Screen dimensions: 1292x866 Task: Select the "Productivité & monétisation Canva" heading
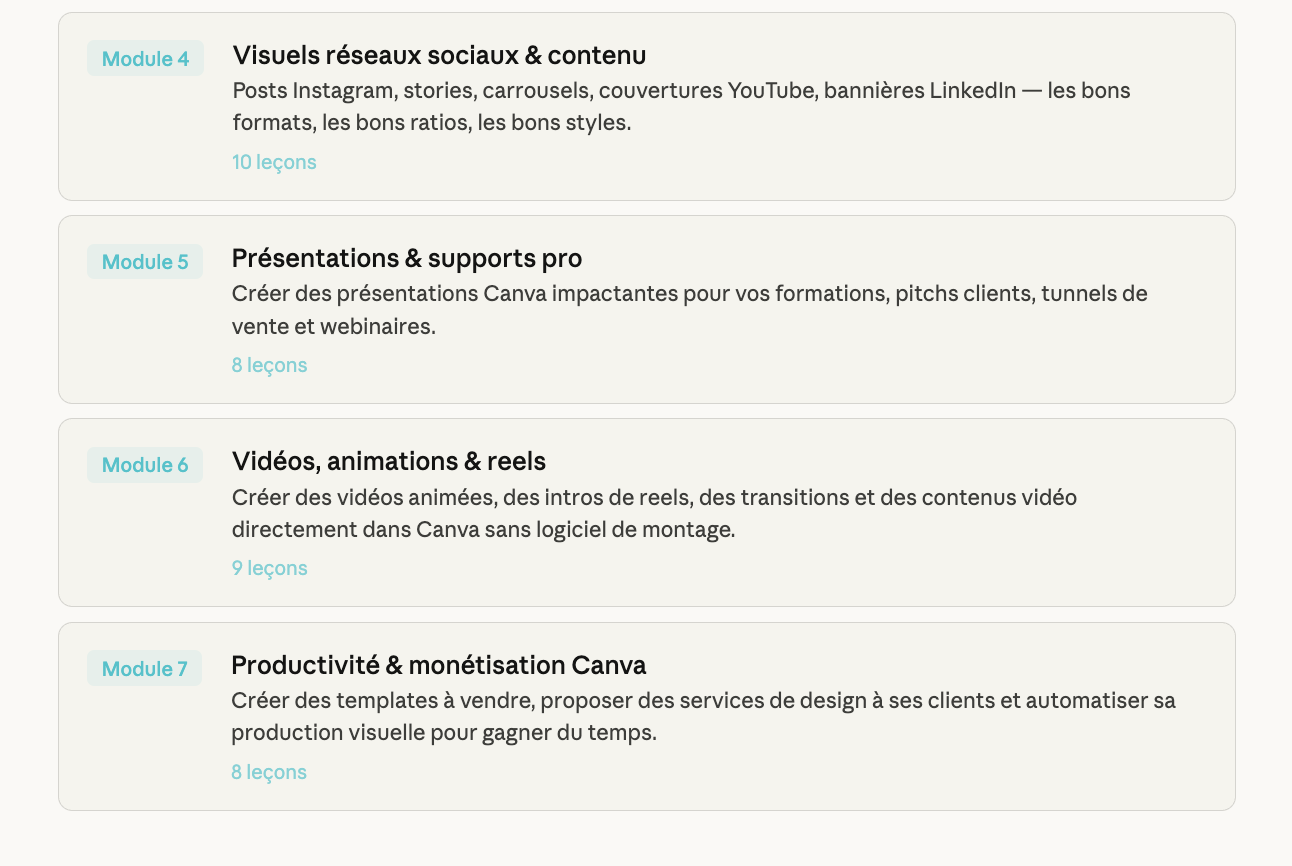coord(438,665)
